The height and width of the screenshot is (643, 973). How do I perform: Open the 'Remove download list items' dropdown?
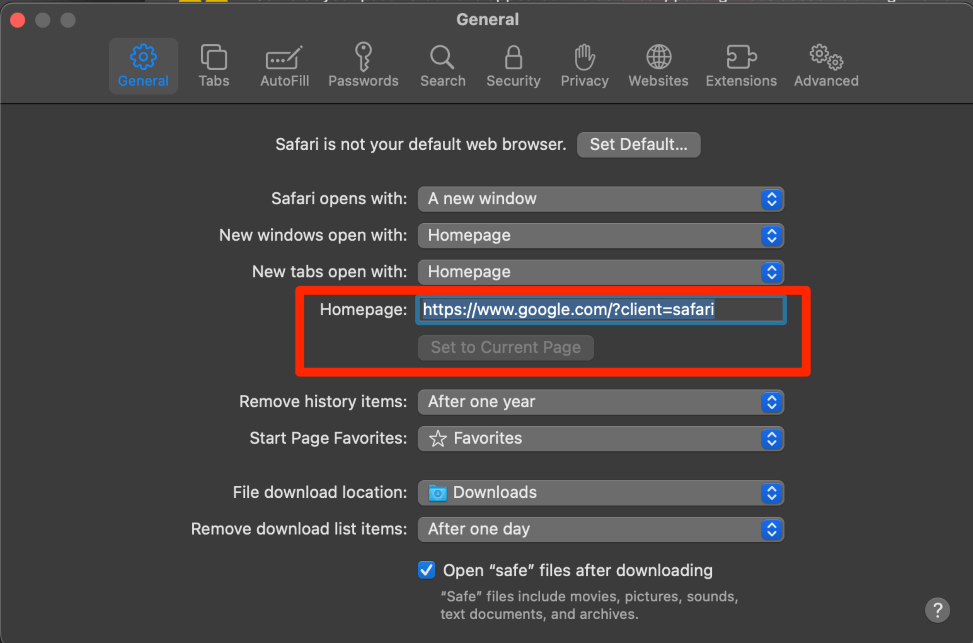601,529
